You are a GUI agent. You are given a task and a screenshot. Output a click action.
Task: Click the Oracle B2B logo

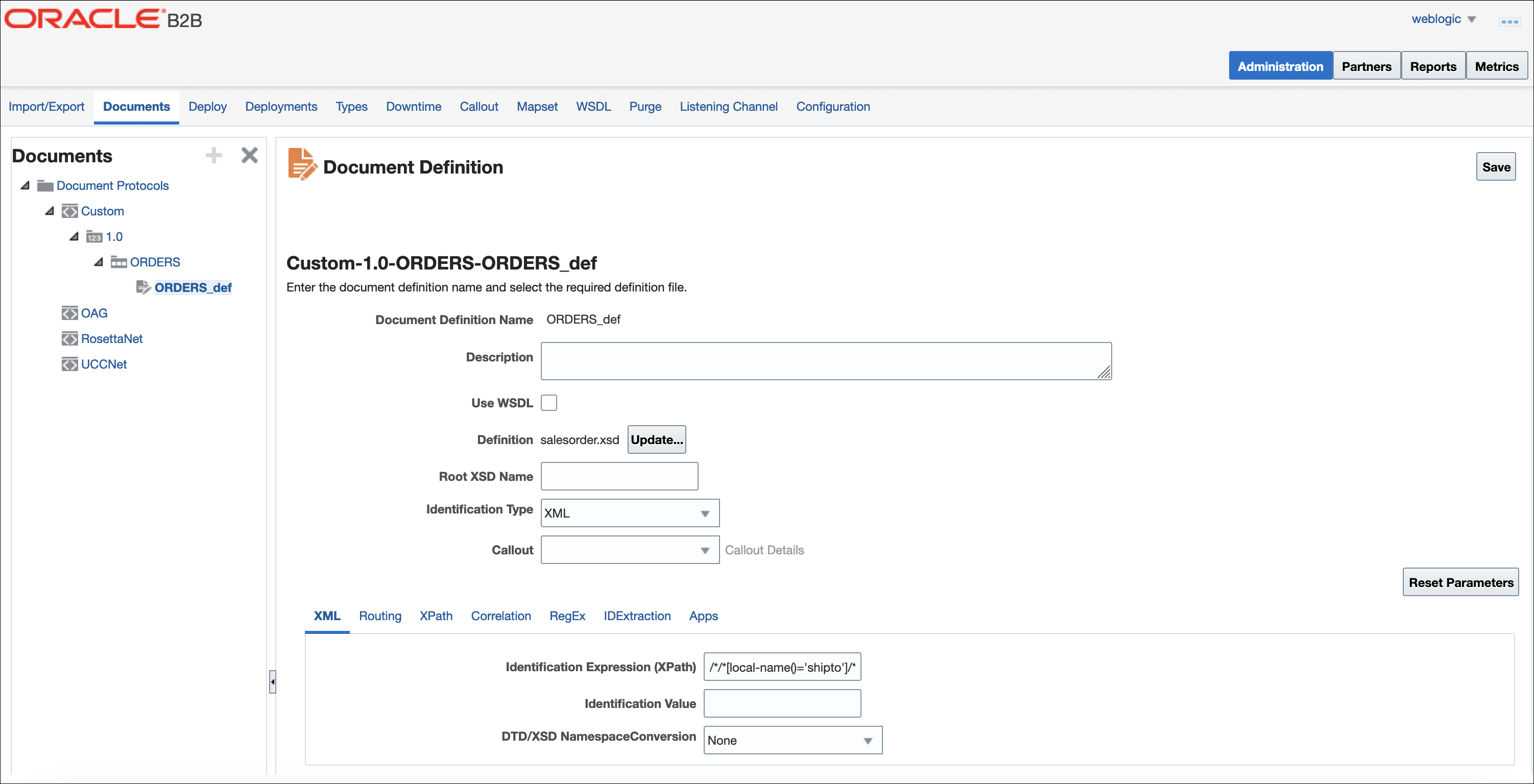104,19
